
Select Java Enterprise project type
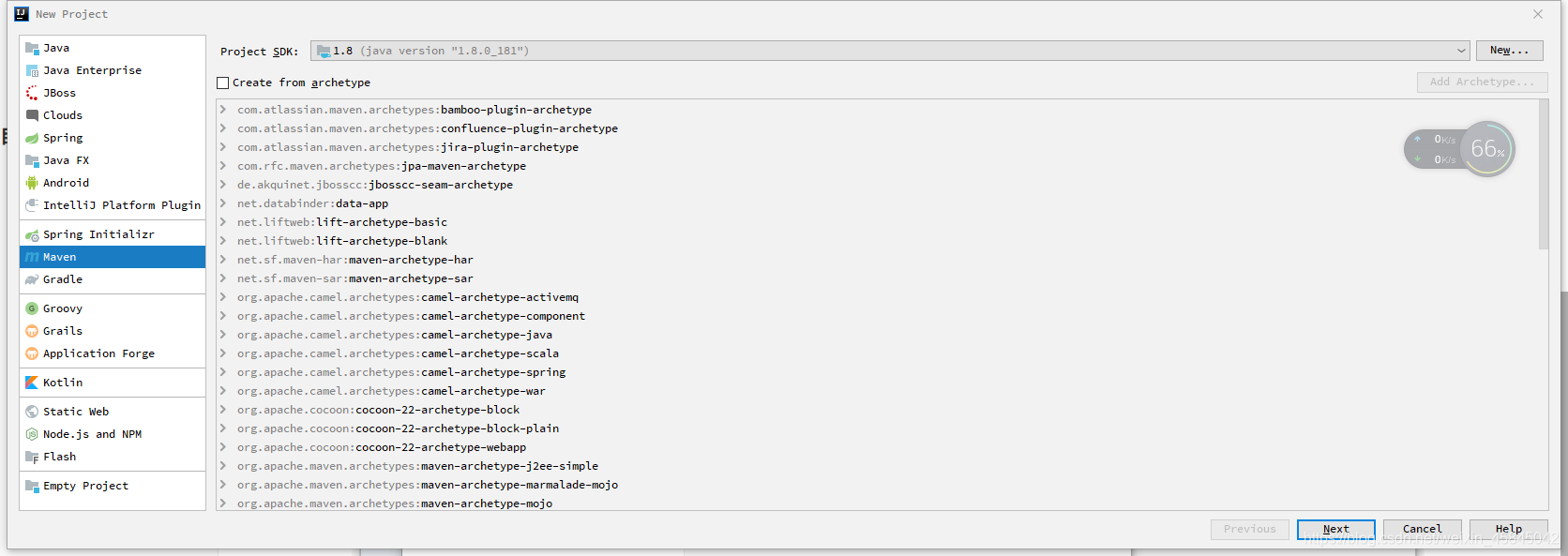click(x=113, y=70)
